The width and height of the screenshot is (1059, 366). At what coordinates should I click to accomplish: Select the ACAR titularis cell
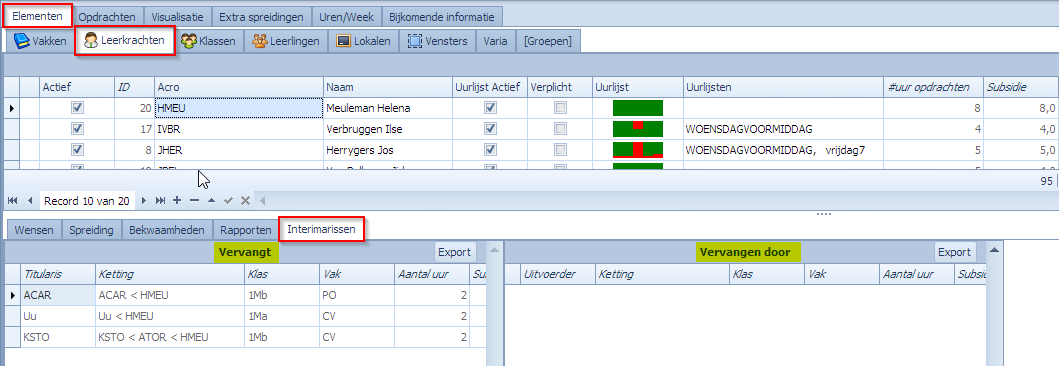coord(57,295)
